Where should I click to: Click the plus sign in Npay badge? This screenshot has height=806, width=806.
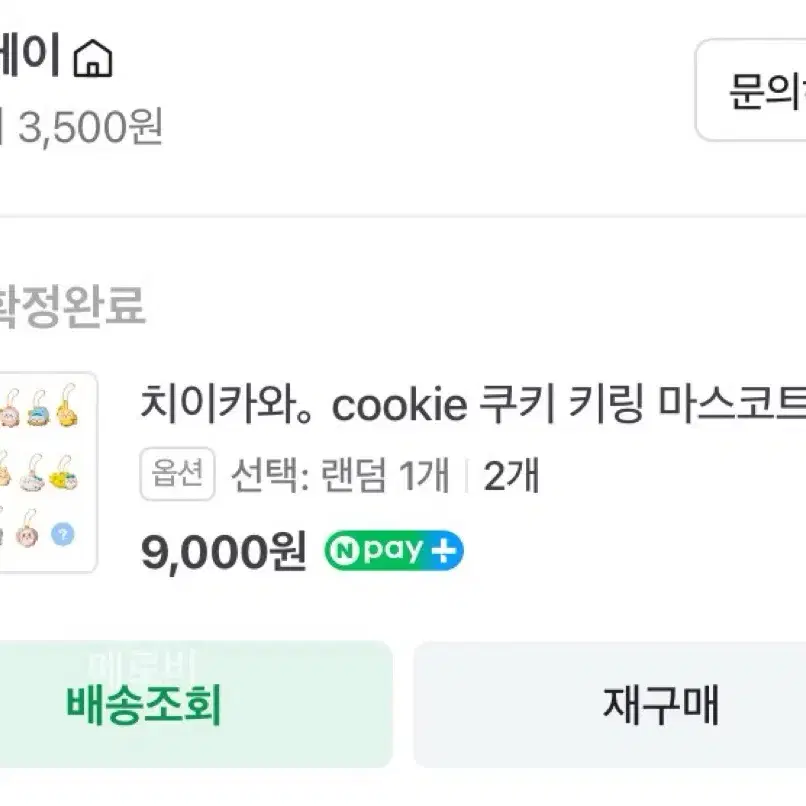(x=444, y=551)
